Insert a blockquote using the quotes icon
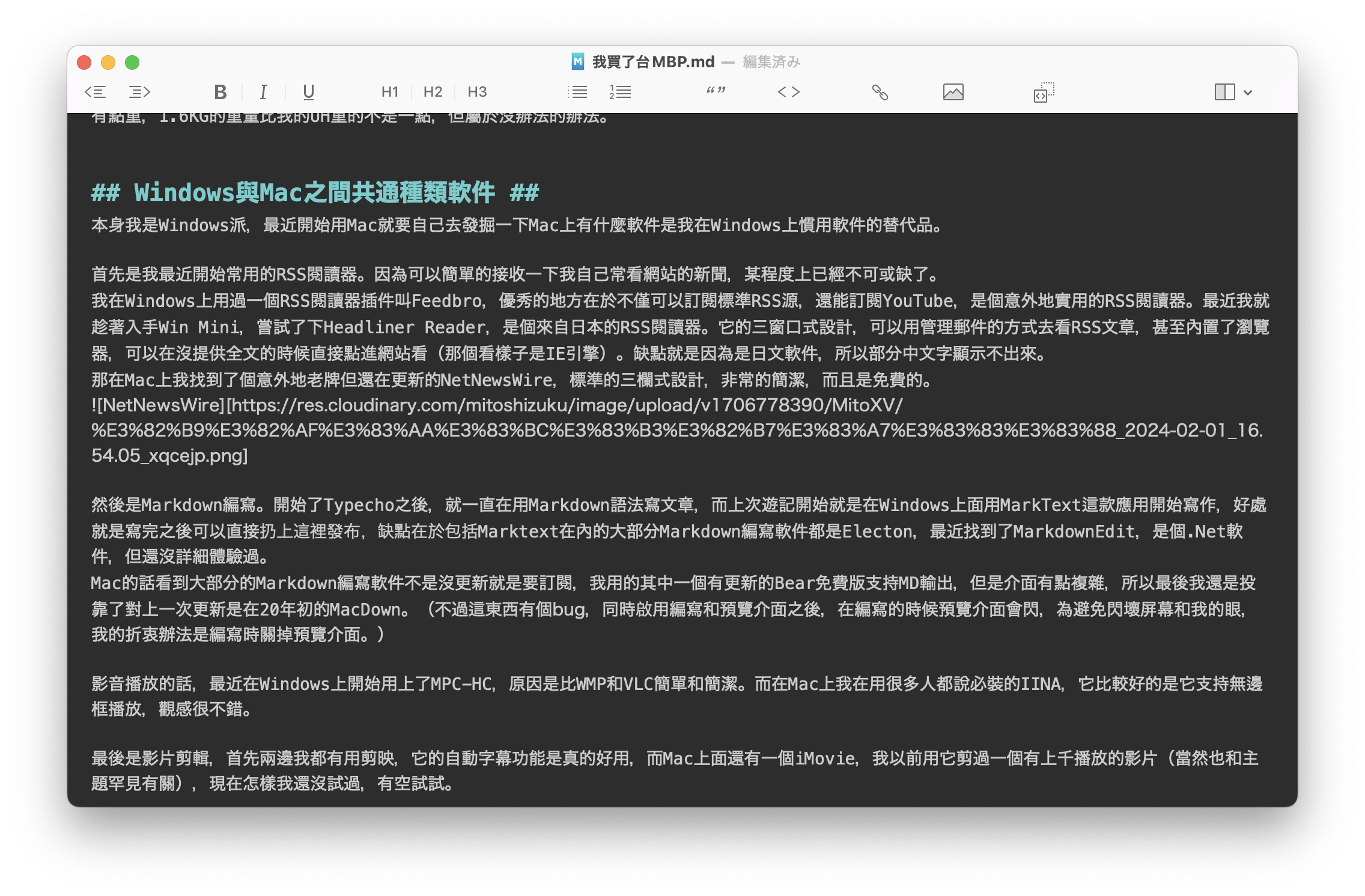Image resolution: width=1365 pixels, height=896 pixels. pyautogui.click(x=716, y=91)
